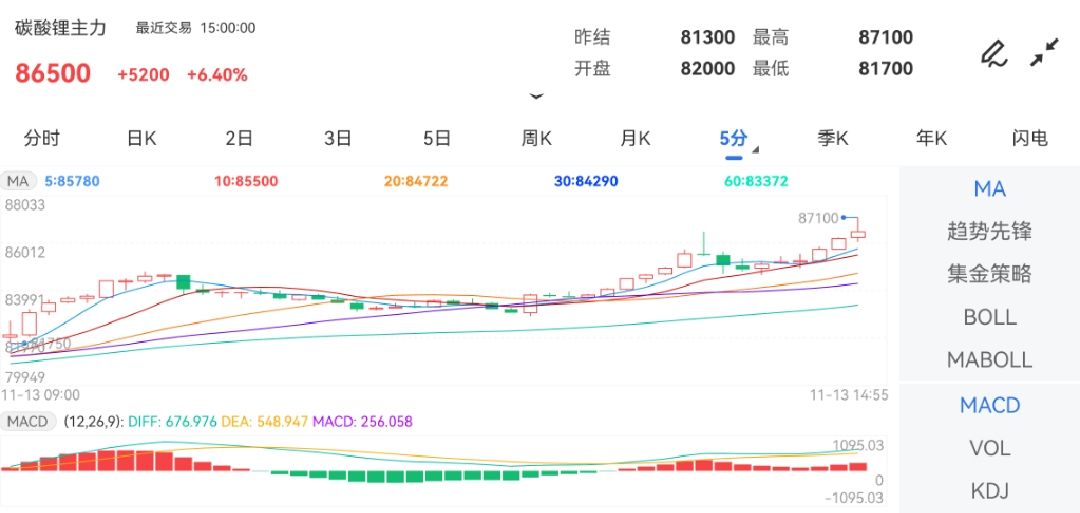The image size is (1080, 513).
Task: Switch to the 月K tab
Action: [635, 138]
